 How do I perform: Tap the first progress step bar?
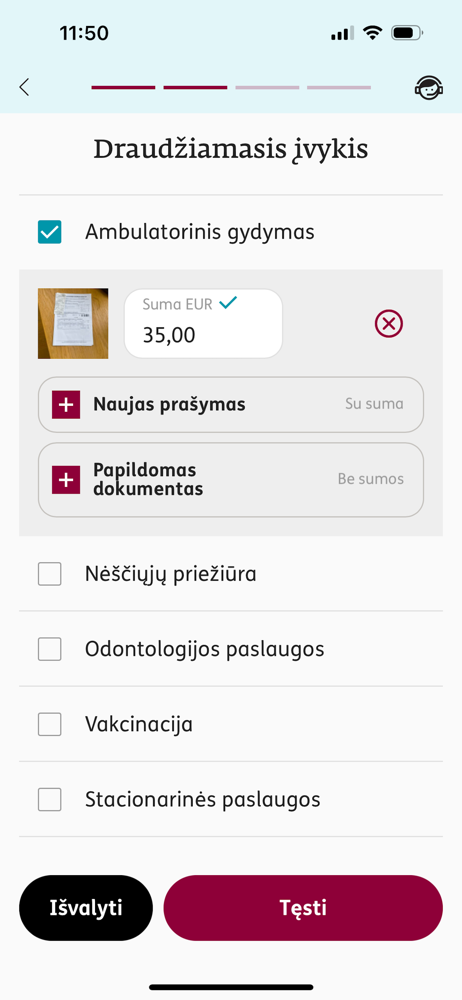123,87
